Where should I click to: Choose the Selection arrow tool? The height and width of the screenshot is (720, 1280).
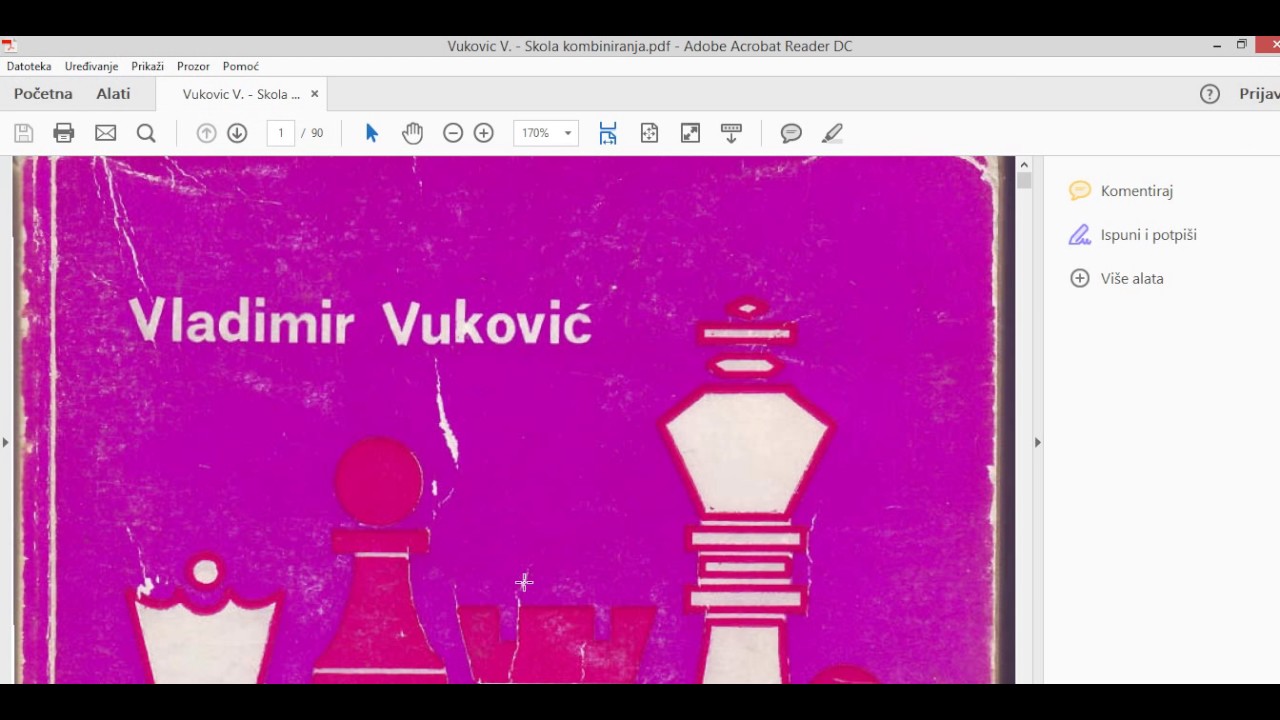point(372,133)
